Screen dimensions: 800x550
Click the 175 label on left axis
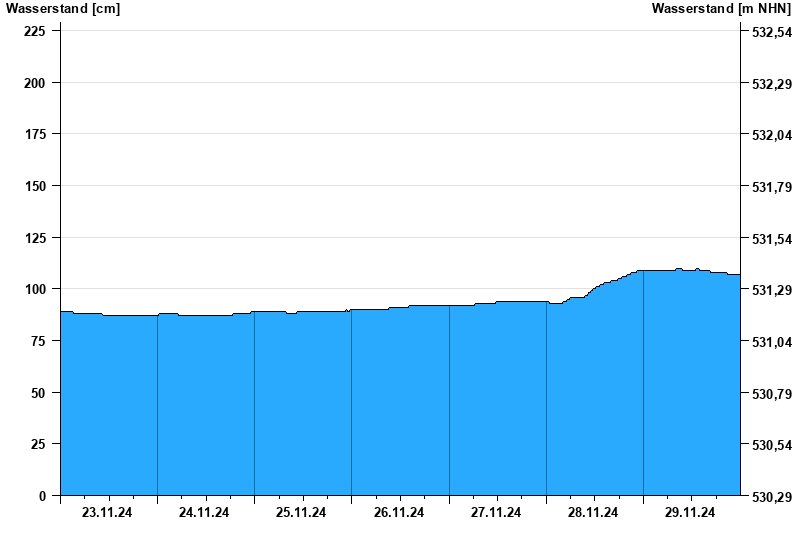35,134
